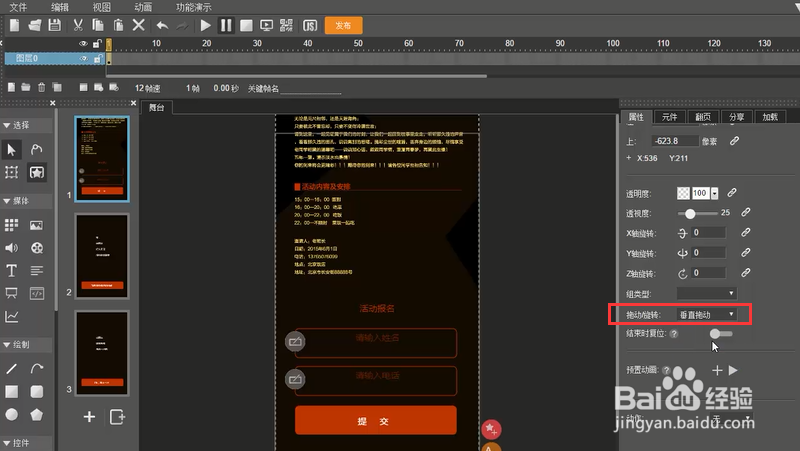Create a new file from toolbar

pos(14,25)
